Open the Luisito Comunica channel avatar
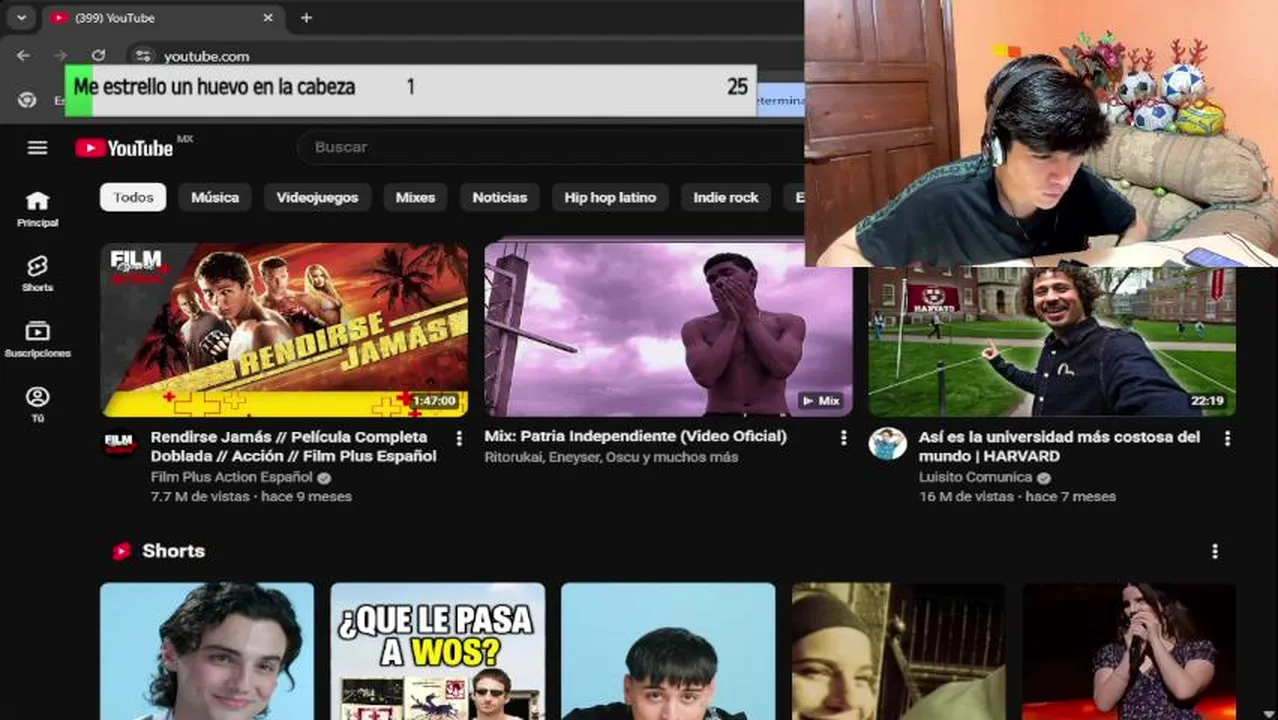This screenshot has height=720, width=1278. tap(887, 443)
